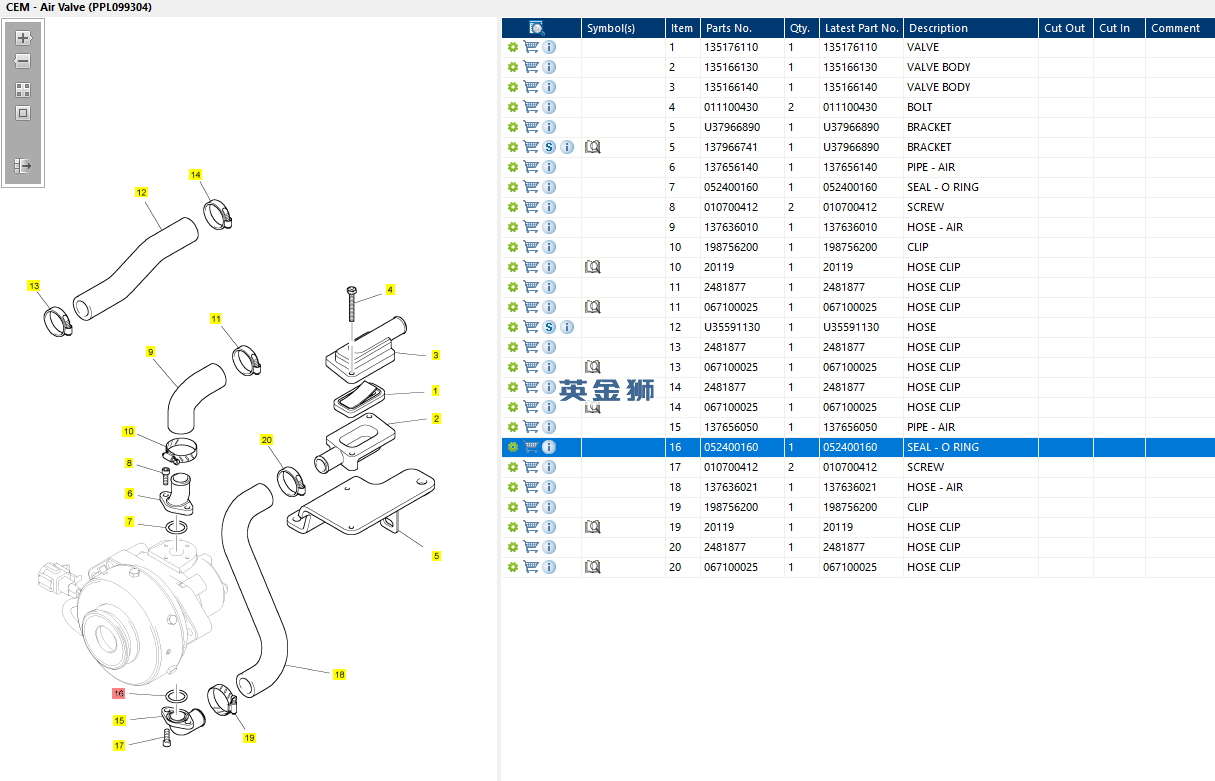Click callout 18 hose label
This screenshot has height=781, width=1215.
[340, 675]
